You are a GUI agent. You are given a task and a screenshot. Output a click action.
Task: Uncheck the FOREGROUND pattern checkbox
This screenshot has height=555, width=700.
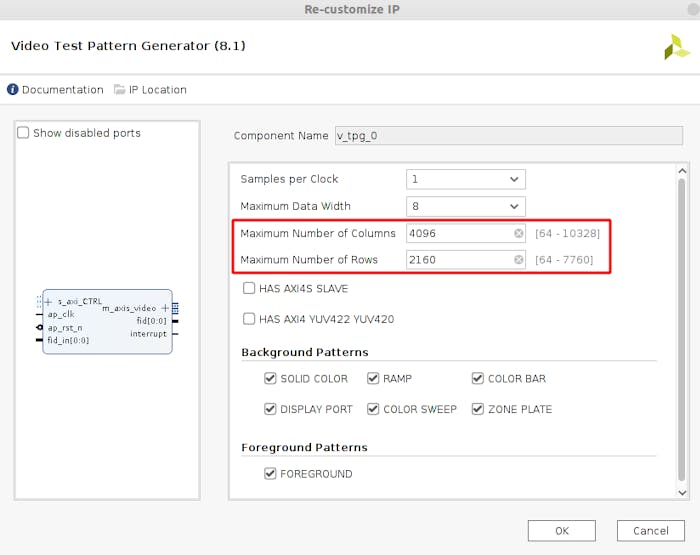(x=271, y=474)
